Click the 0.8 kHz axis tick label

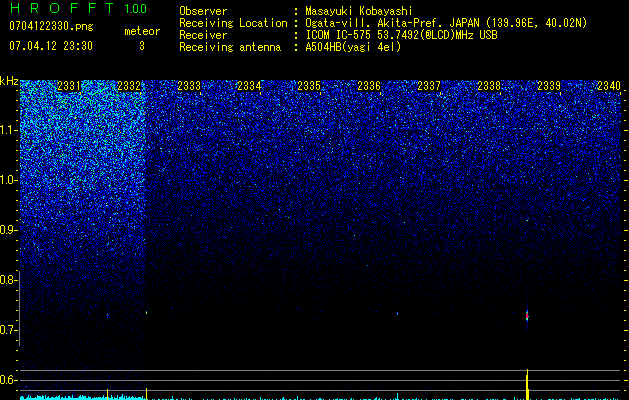point(8,280)
